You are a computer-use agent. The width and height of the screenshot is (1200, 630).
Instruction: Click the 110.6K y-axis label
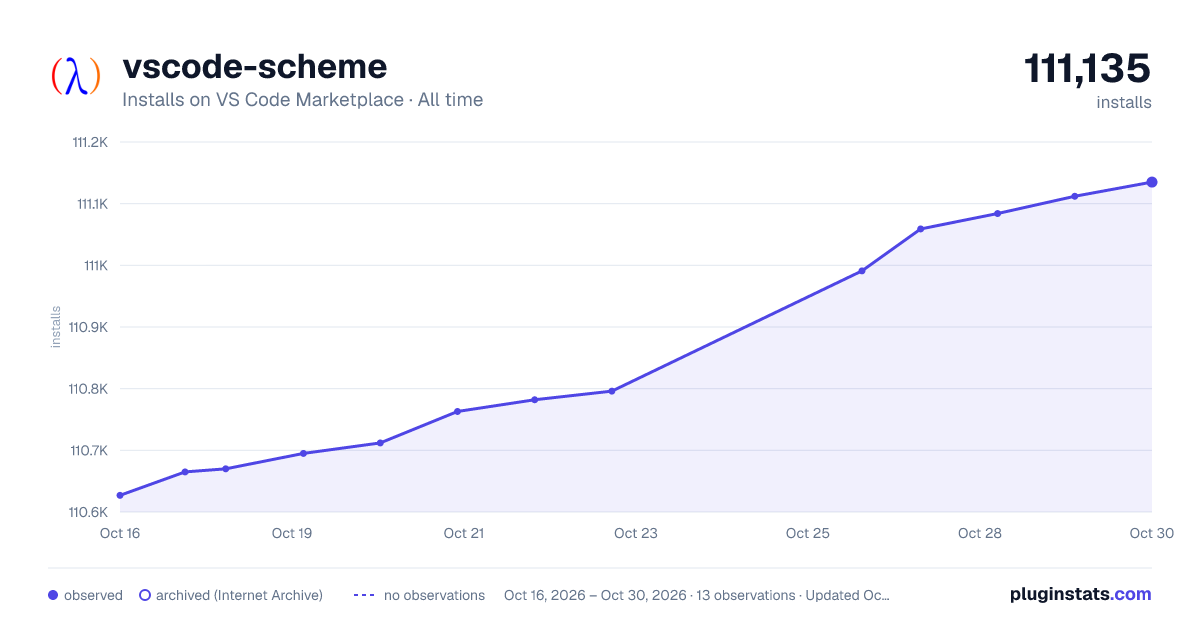pos(88,512)
